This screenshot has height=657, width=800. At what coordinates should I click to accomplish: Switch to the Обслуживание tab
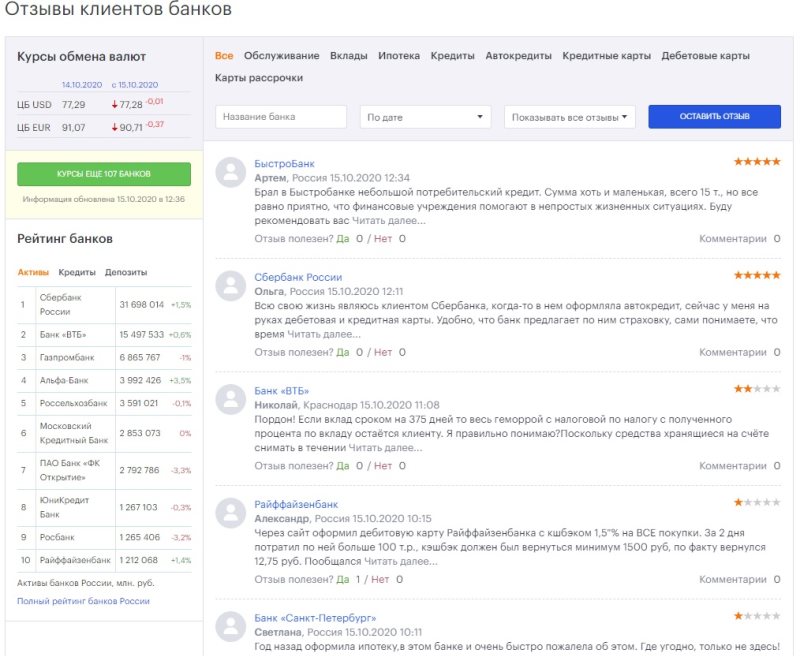coord(282,56)
